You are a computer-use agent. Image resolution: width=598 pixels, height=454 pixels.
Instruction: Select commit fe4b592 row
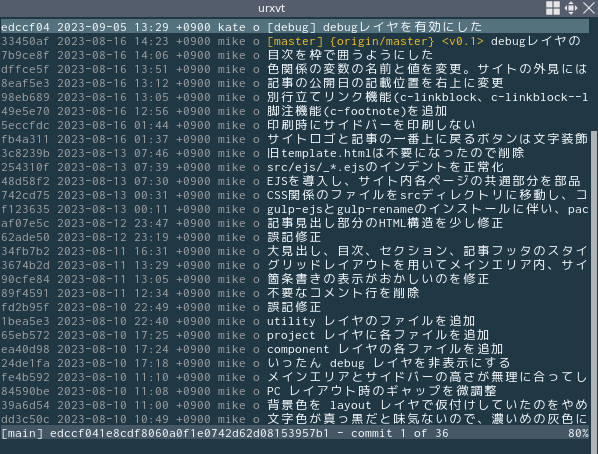point(295,377)
